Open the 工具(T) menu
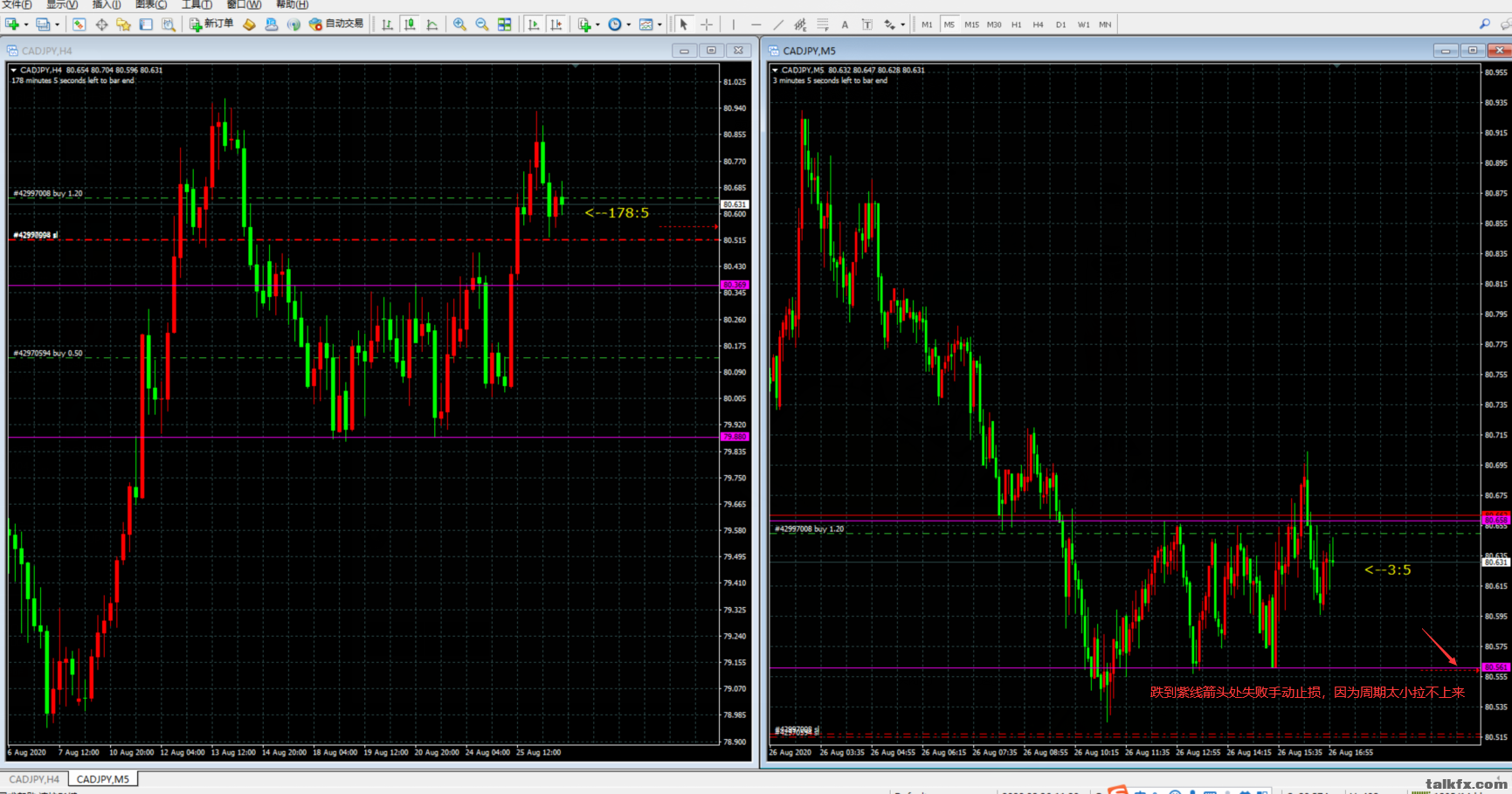 click(197, 5)
